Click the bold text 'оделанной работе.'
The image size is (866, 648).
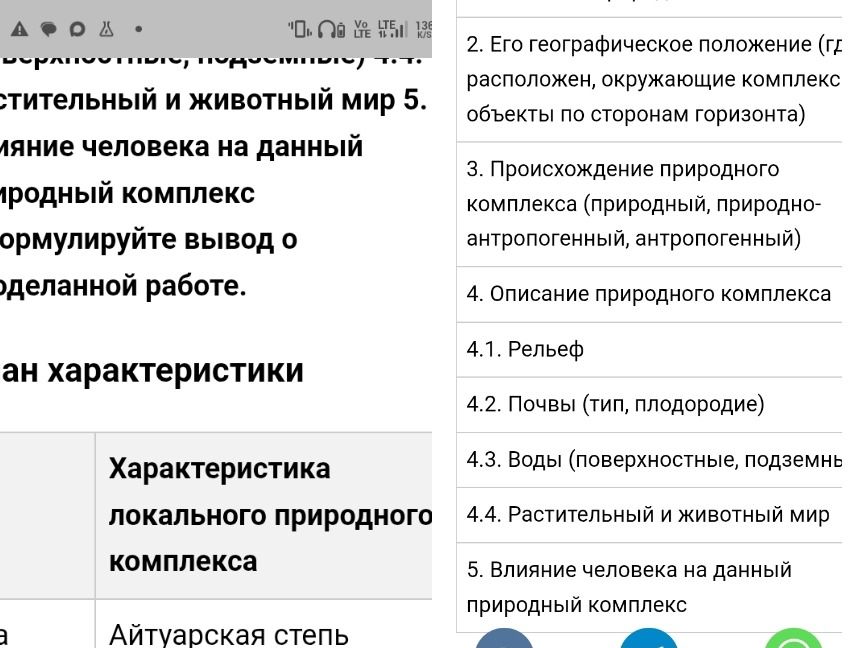click(x=123, y=286)
